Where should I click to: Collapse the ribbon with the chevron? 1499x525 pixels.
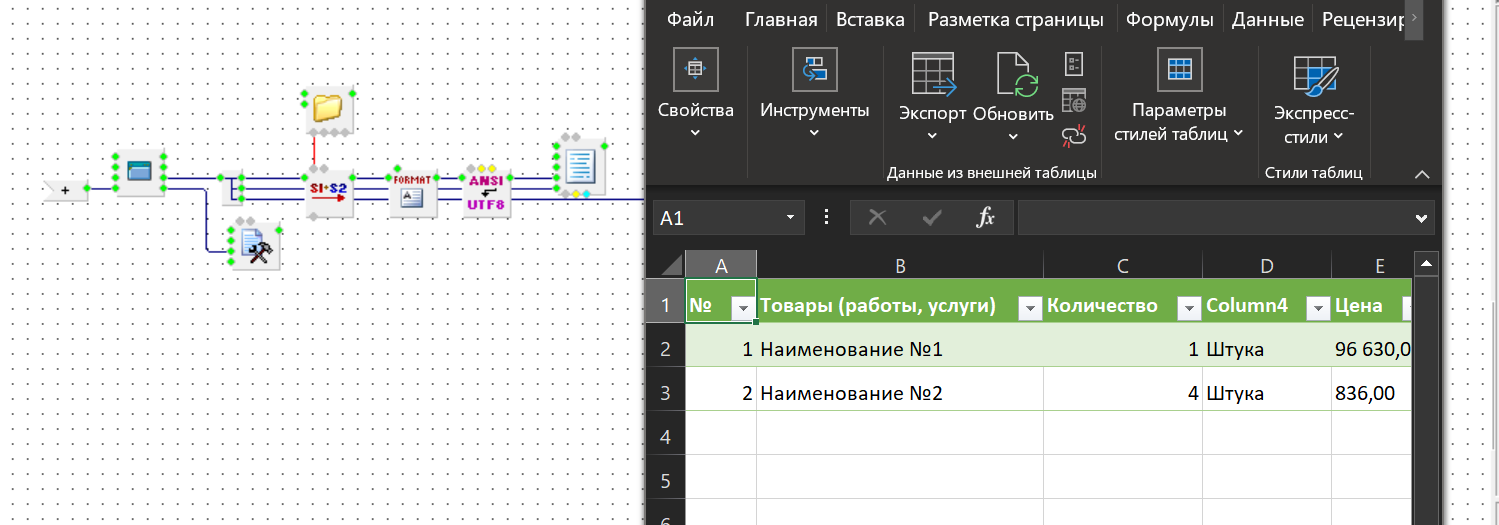[x=1422, y=174]
